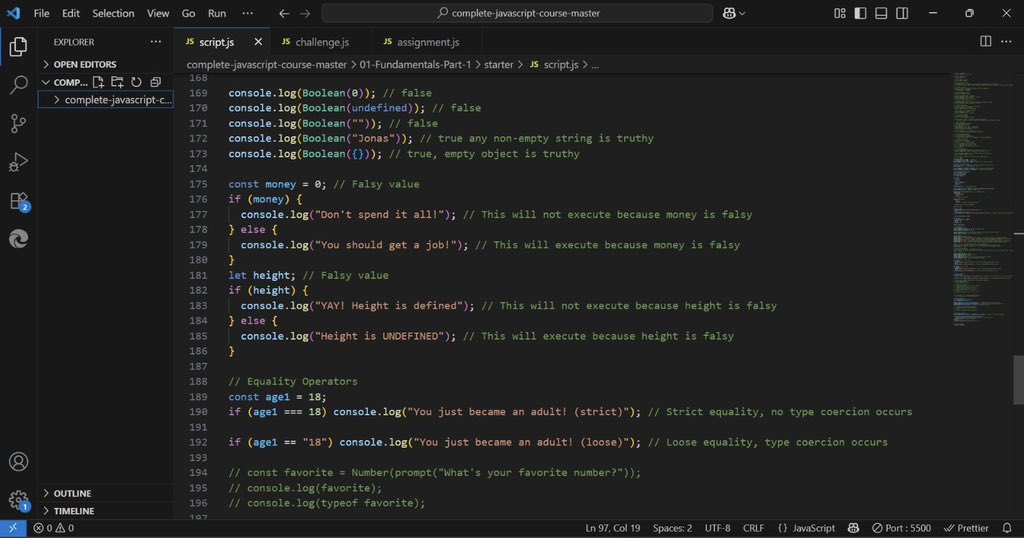This screenshot has height=538, width=1024.
Task: Open the Customize Layout icon
Action: pos(840,13)
